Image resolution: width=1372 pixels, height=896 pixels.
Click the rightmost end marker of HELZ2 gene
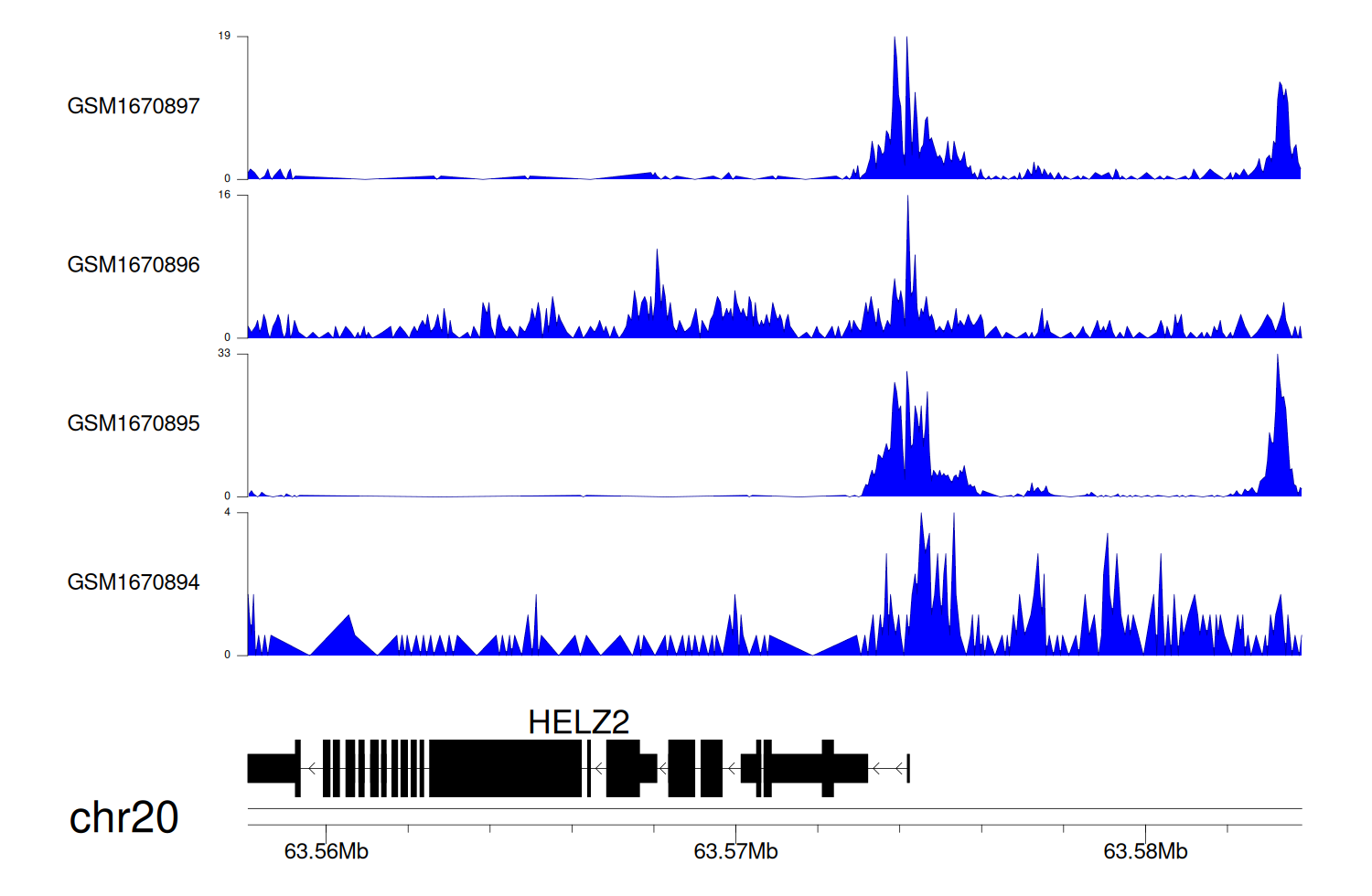coord(907,768)
